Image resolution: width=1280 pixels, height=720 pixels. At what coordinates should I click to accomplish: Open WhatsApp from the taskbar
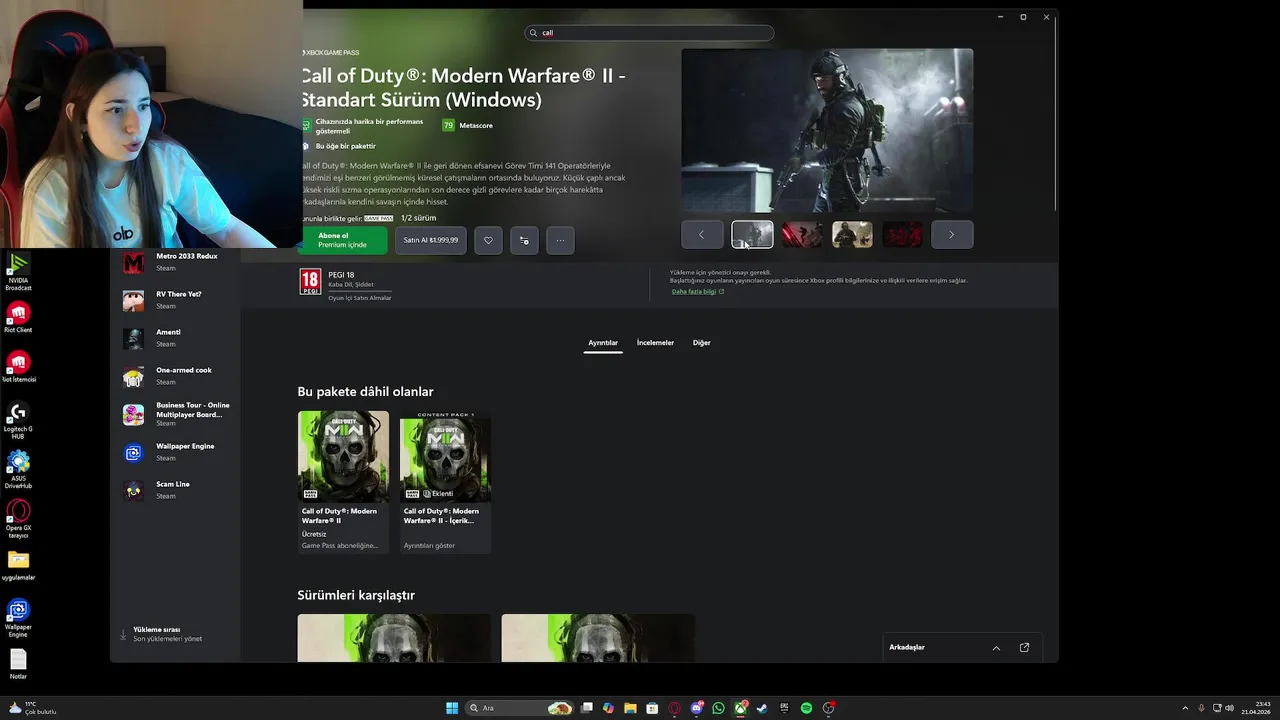coord(718,708)
